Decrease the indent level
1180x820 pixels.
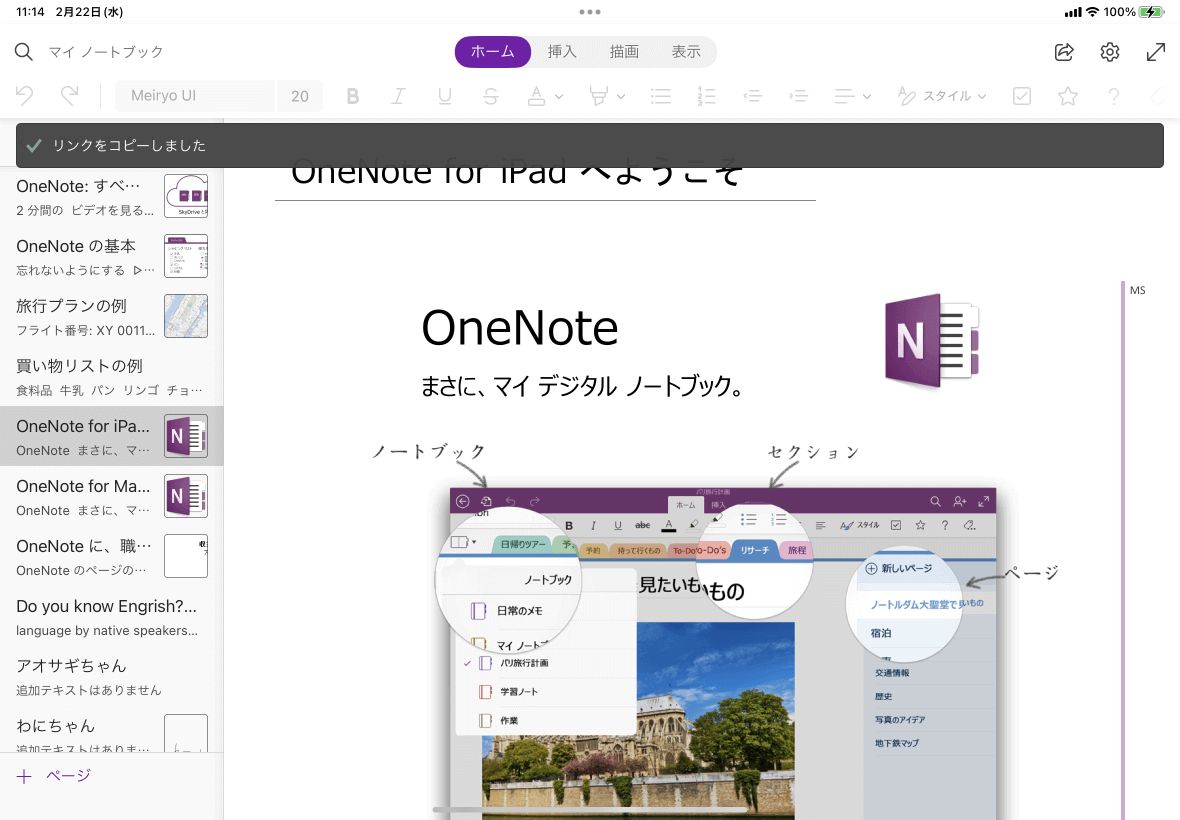click(x=753, y=96)
